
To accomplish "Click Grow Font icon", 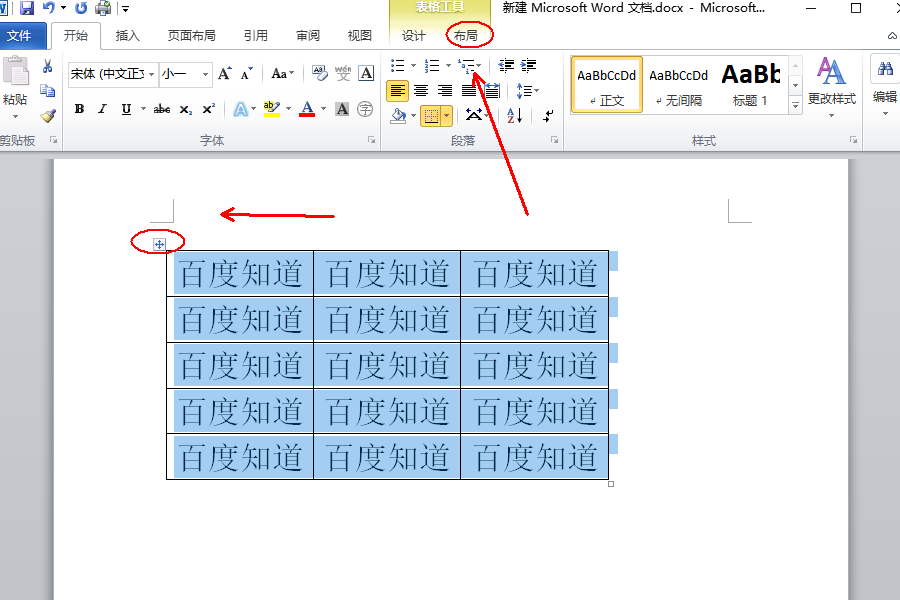I will point(224,73).
